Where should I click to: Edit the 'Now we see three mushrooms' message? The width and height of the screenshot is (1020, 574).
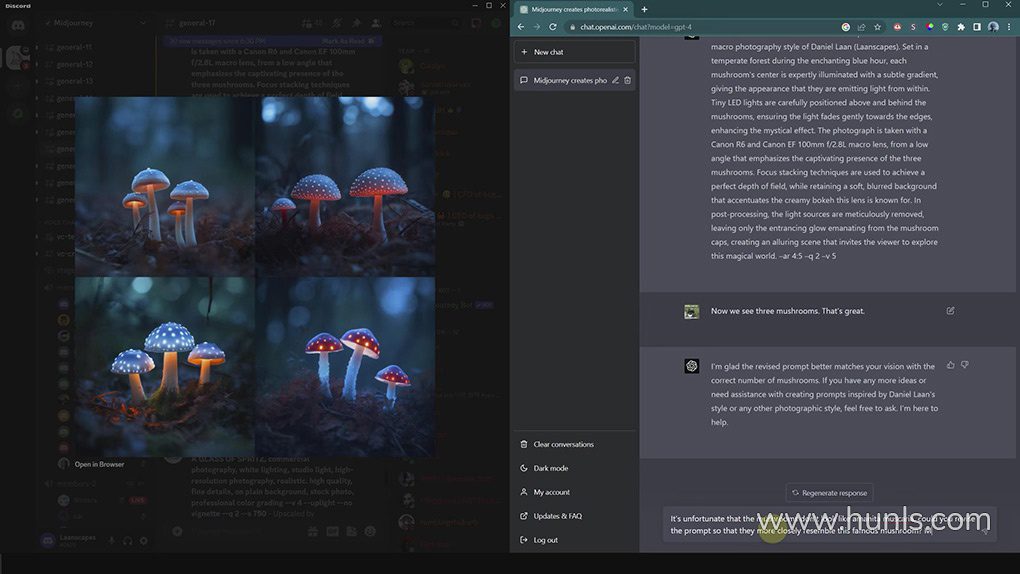coord(950,311)
